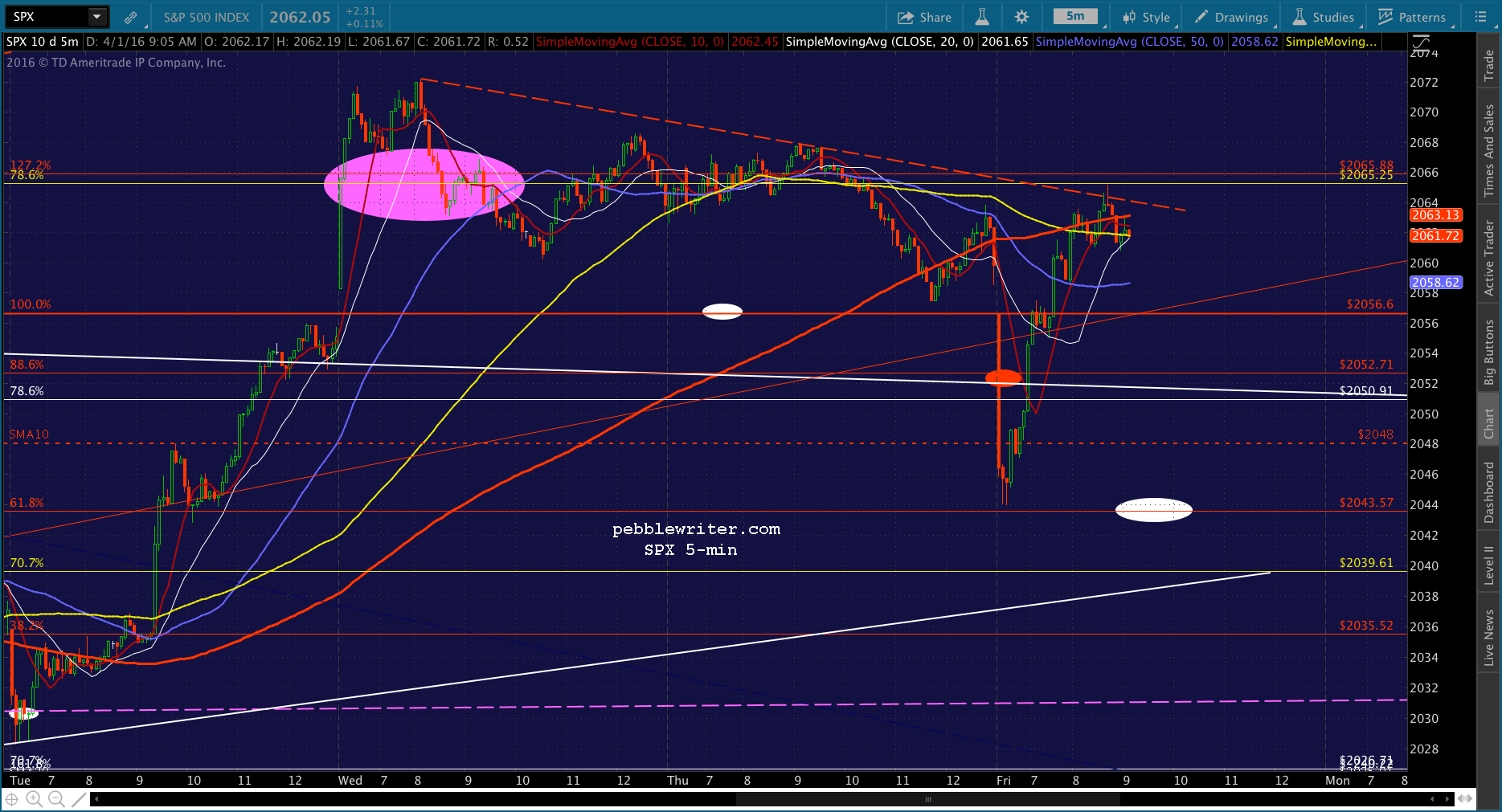Click the SMA10 label on the left
The width and height of the screenshot is (1502, 812).
pyautogui.click(x=29, y=435)
